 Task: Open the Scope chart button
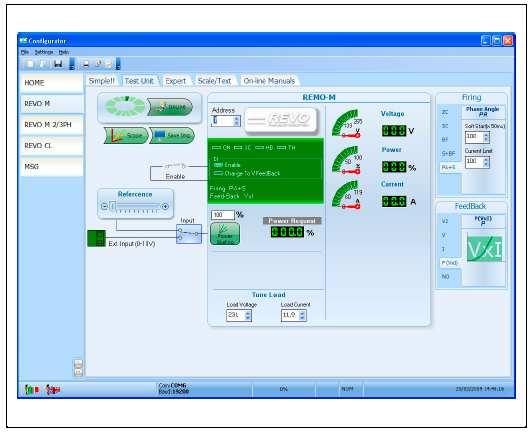126,135
